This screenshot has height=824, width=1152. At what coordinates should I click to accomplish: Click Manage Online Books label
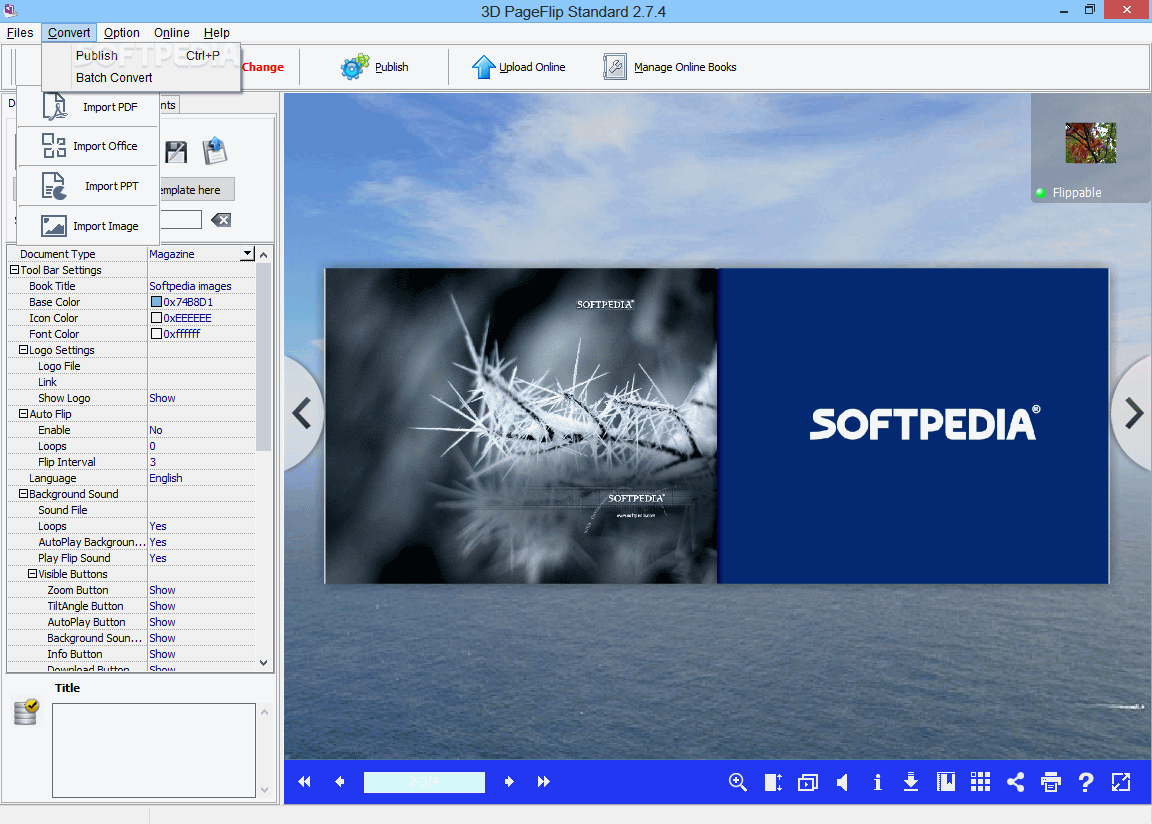685,67
